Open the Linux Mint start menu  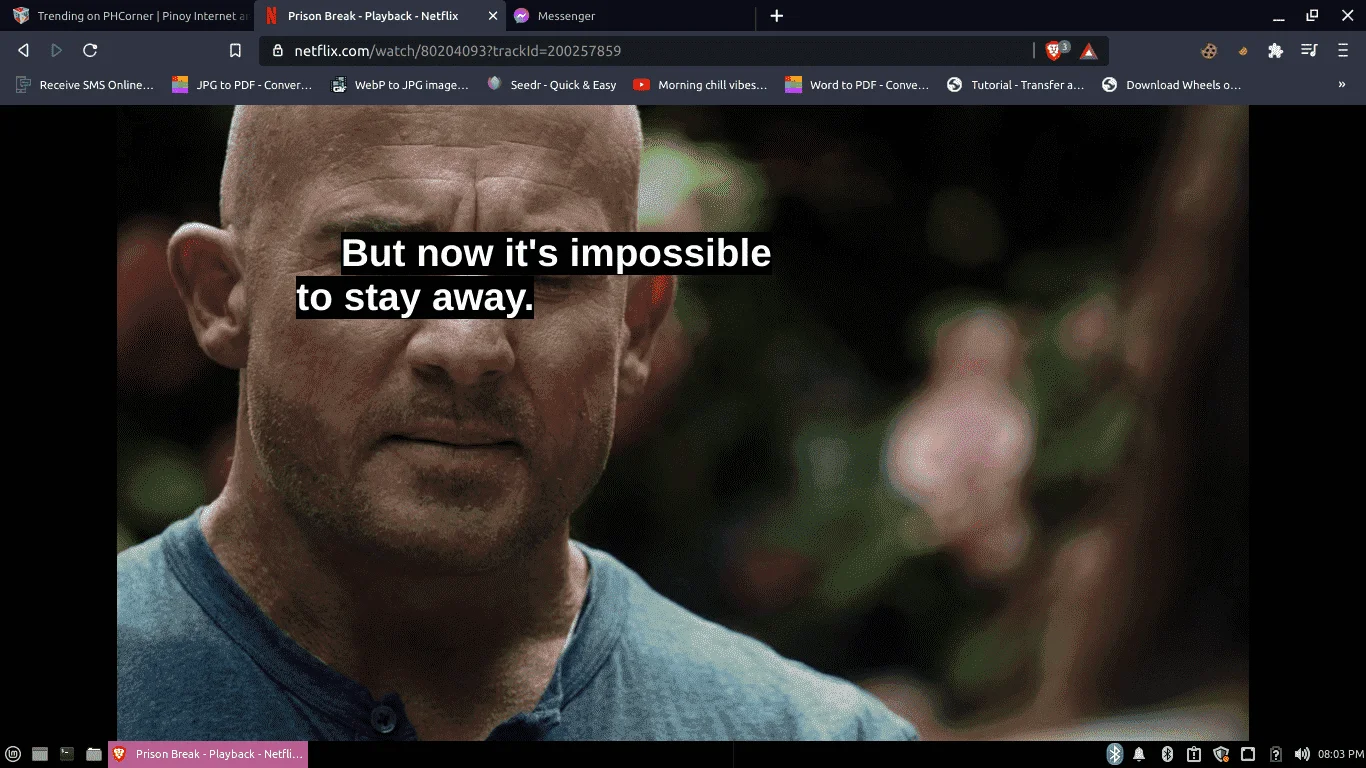[x=13, y=754]
